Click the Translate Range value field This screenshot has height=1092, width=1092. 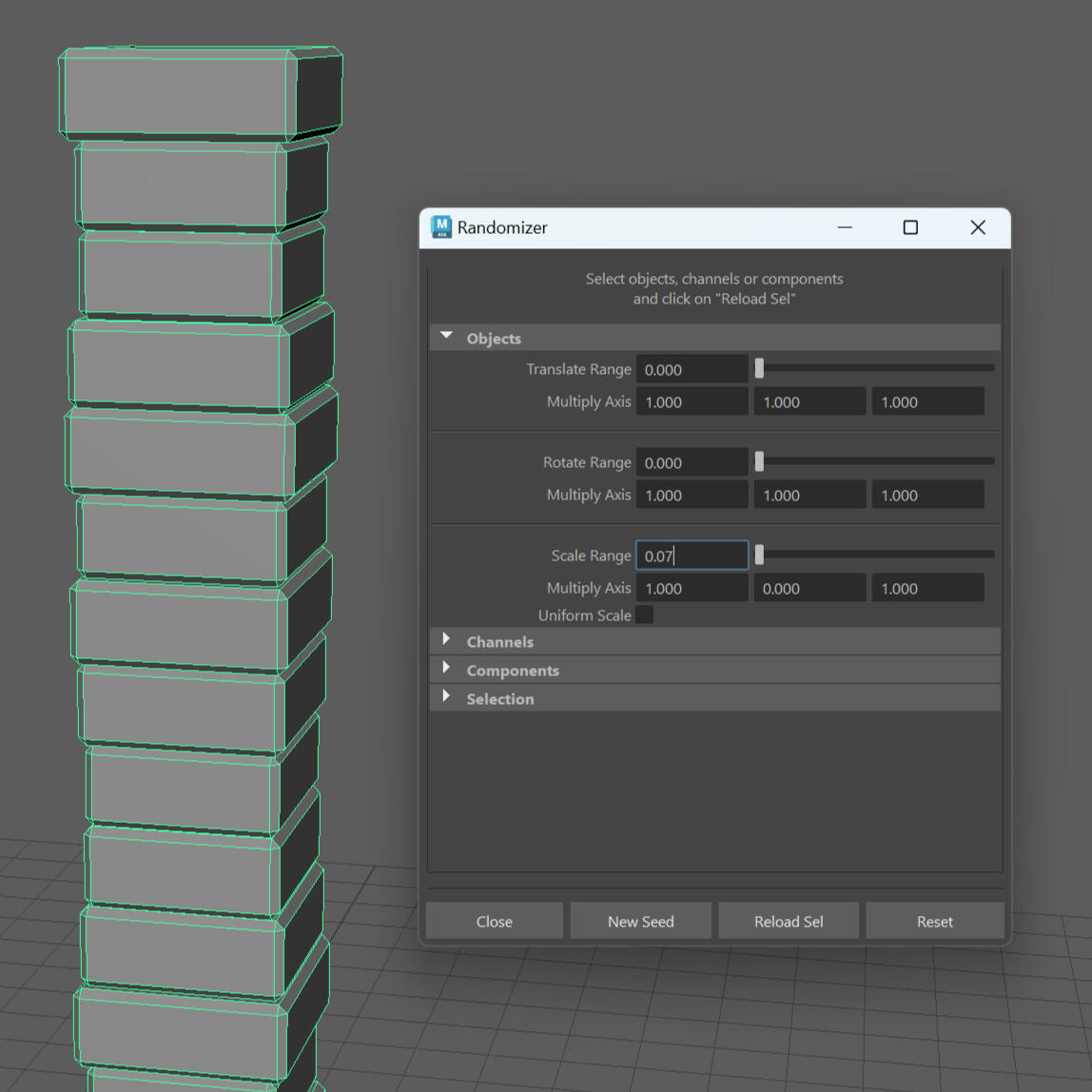tap(692, 369)
